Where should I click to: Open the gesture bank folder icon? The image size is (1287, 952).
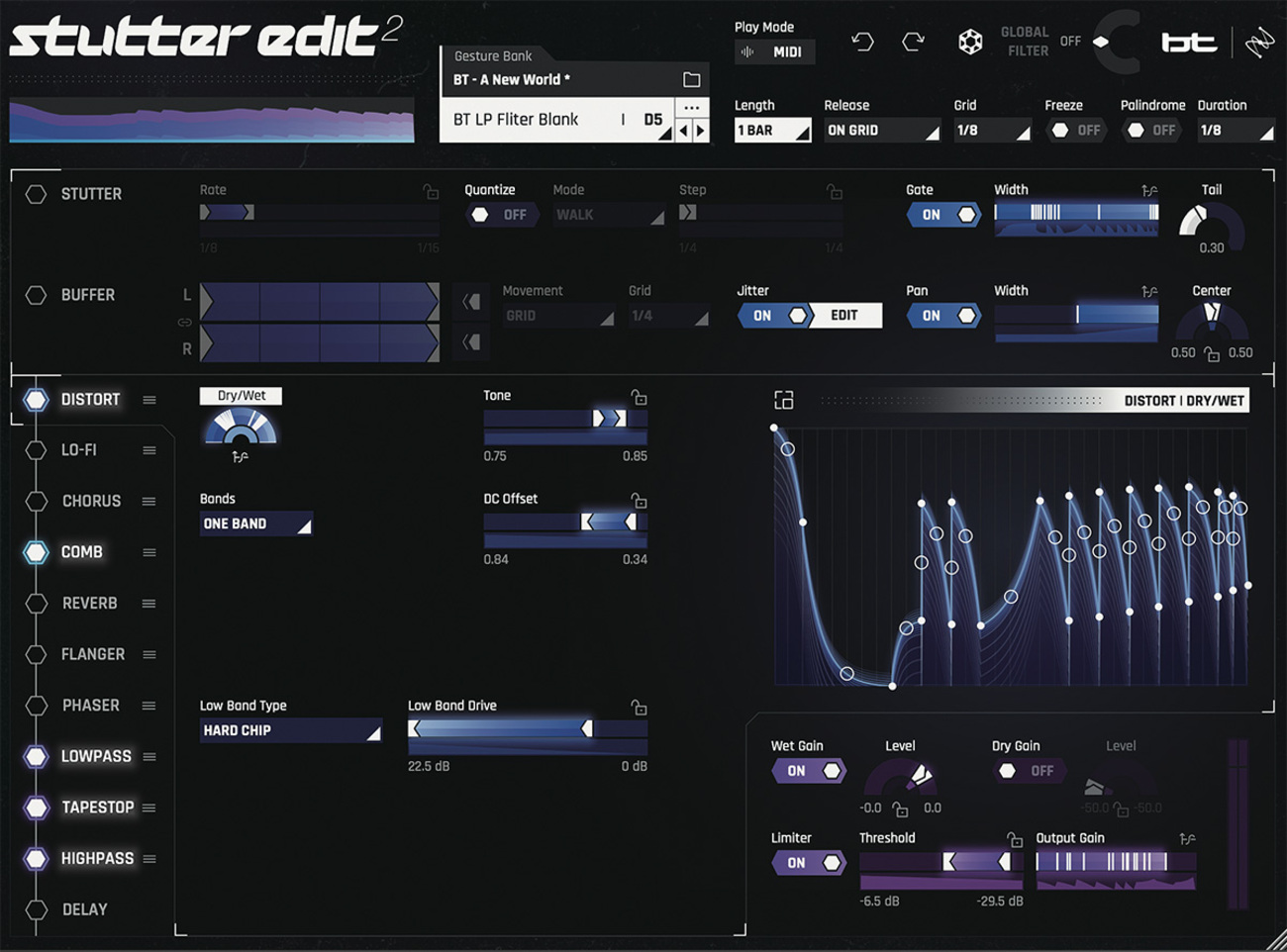(x=691, y=79)
